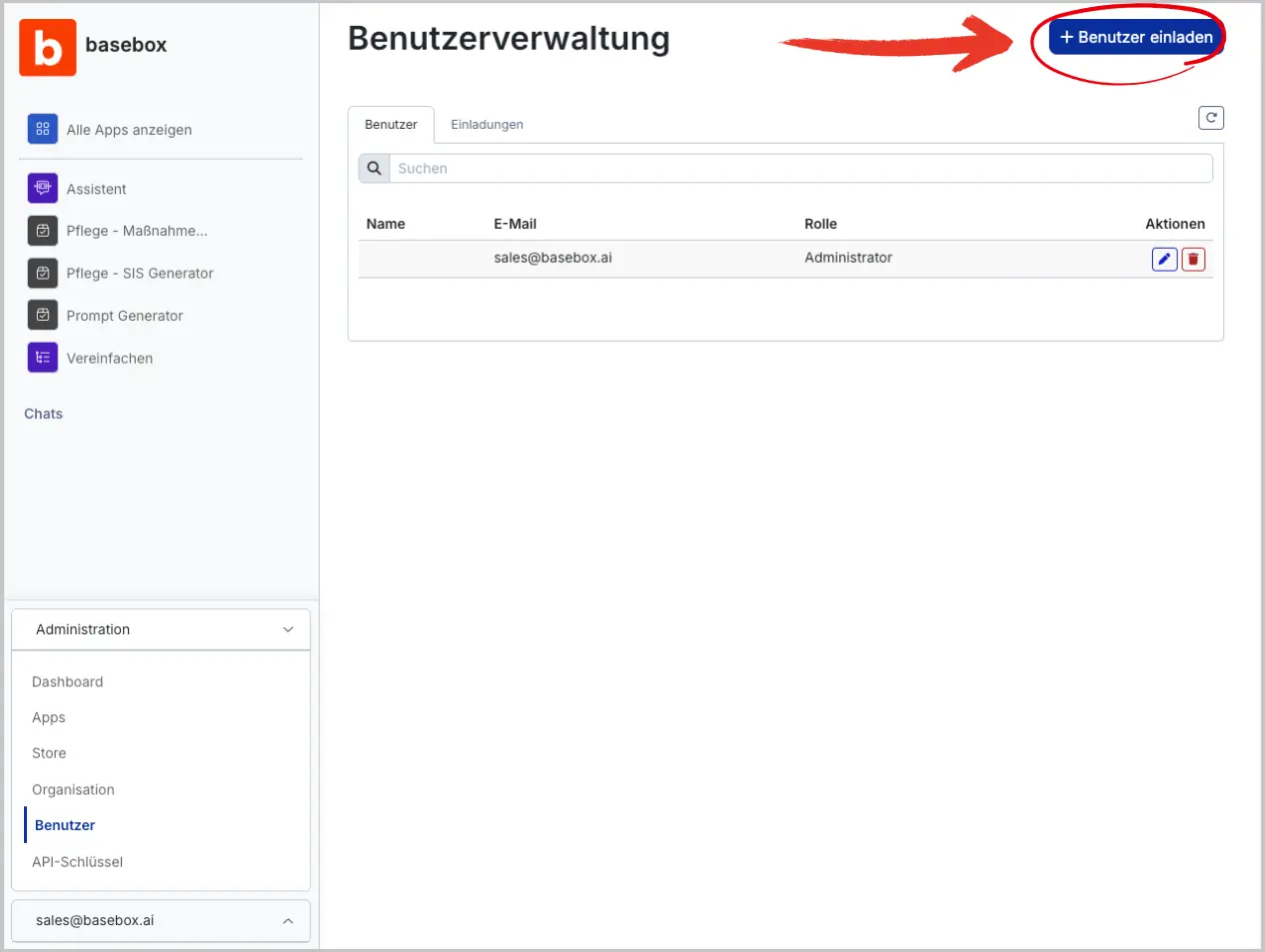Select the Vereinfachen app icon
The image size is (1265, 952).
click(43, 357)
